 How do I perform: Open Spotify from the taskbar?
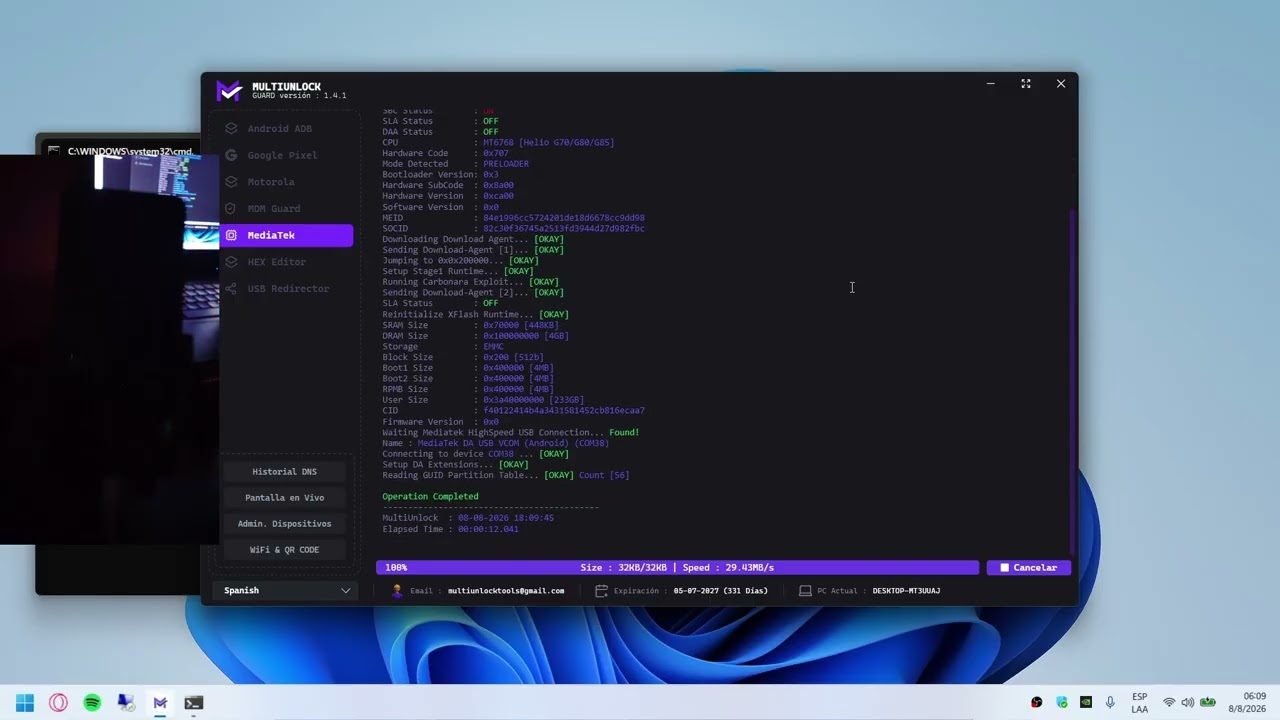coord(92,703)
